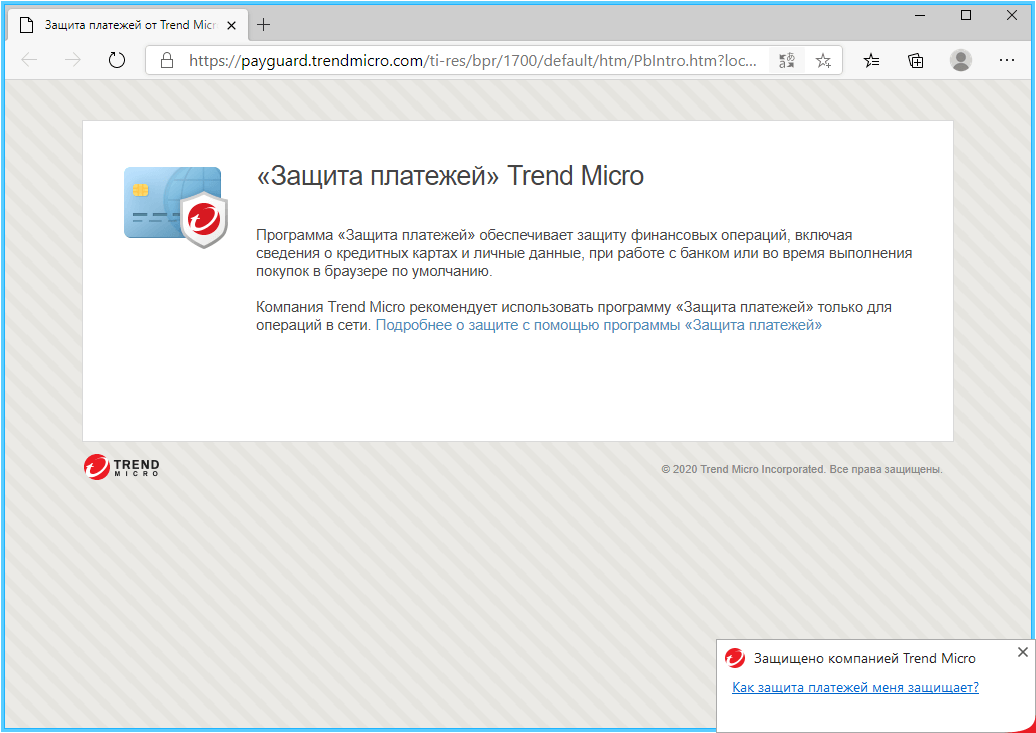Screen dimensions: 1036x733
Task: Open a new tab
Action: (x=264, y=25)
